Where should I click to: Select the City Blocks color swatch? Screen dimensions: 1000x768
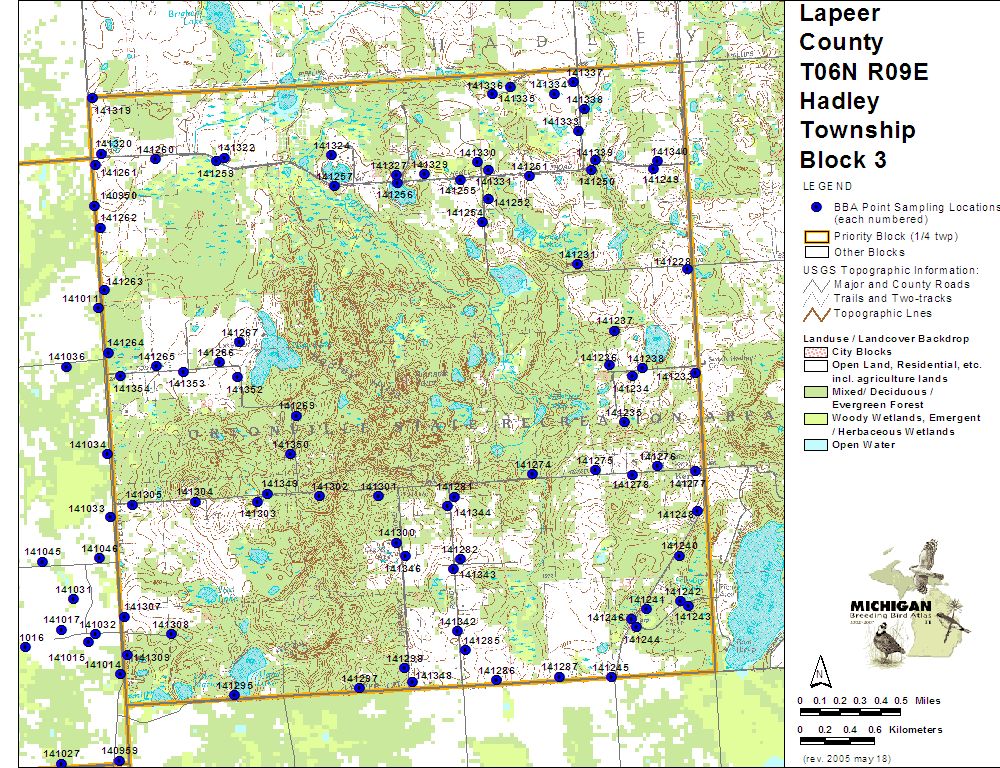pos(816,352)
